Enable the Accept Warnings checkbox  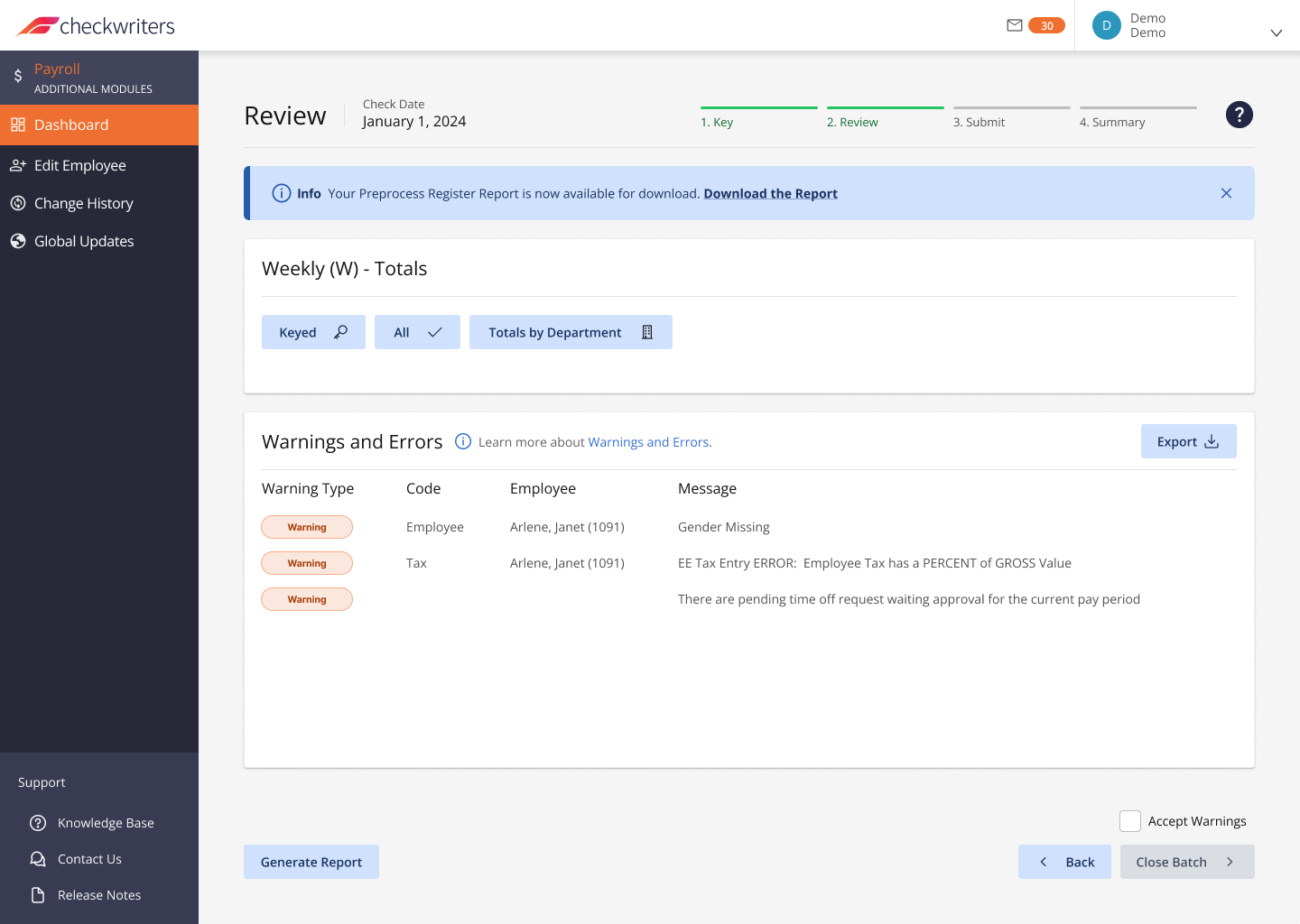click(x=1129, y=821)
